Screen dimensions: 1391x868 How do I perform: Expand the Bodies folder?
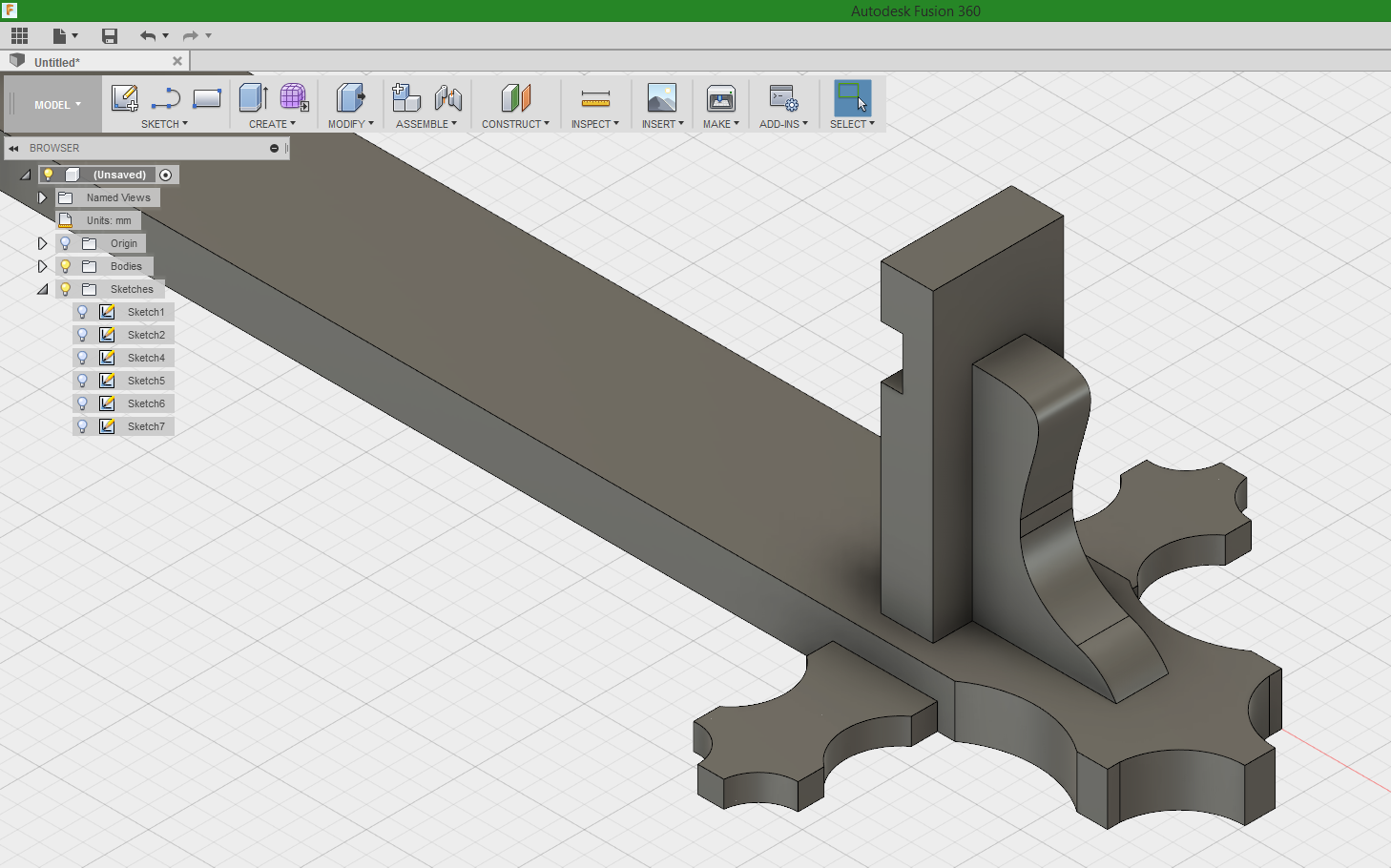click(42, 266)
